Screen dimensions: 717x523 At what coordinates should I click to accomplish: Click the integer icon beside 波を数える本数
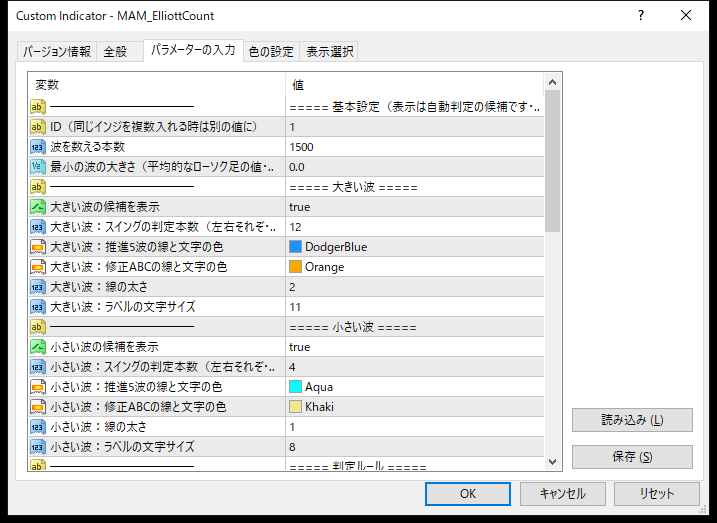38,147
